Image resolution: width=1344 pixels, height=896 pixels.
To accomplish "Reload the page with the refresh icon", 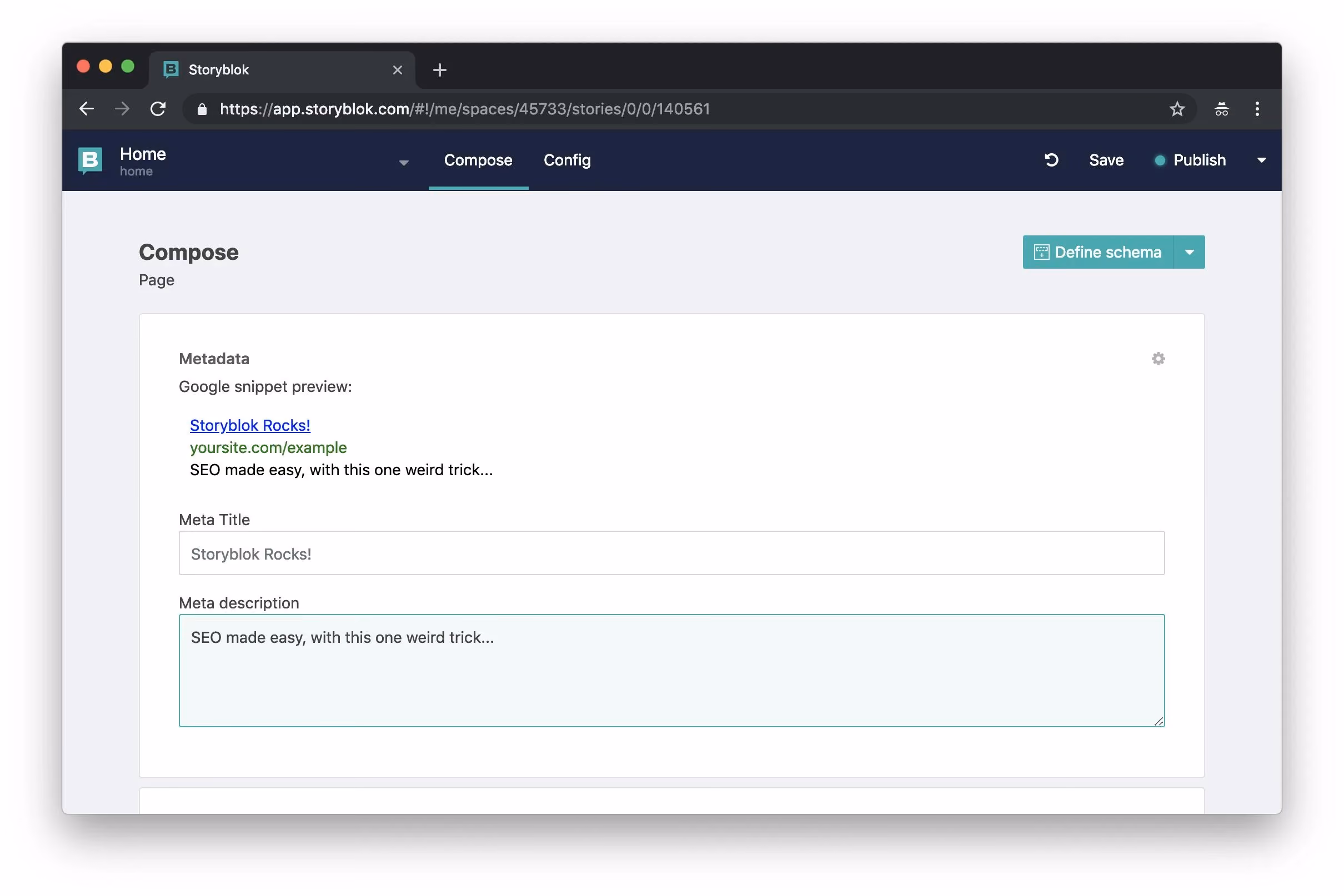I will tap(158, 109).
